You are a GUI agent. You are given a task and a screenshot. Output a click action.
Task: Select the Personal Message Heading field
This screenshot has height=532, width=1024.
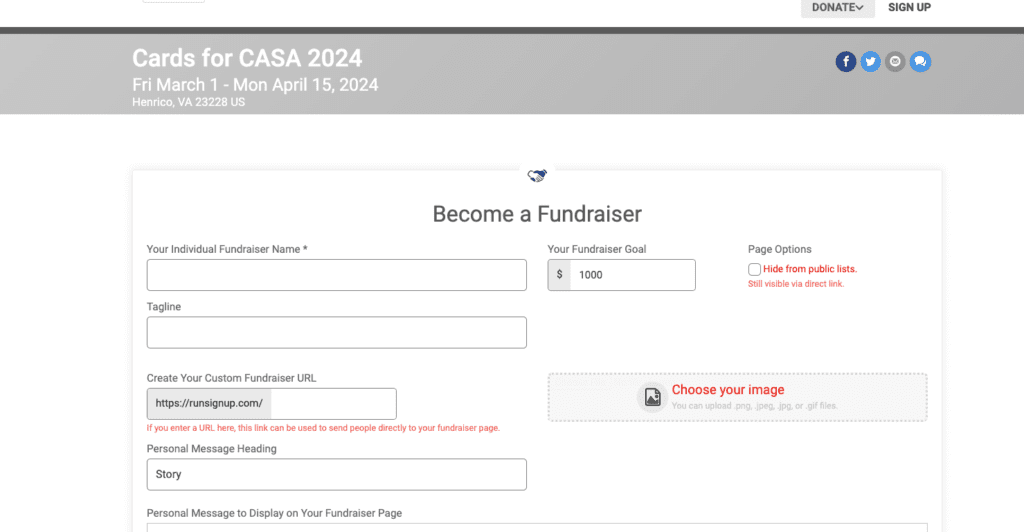(x=336, y=475)
